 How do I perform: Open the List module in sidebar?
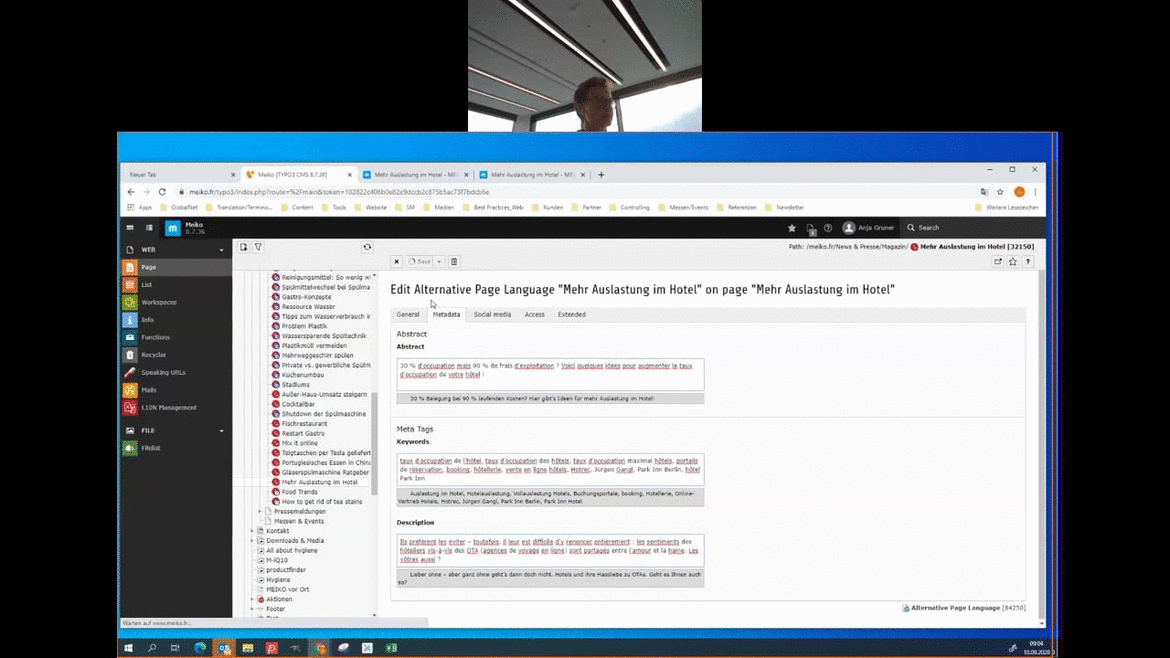click(146, 285)
